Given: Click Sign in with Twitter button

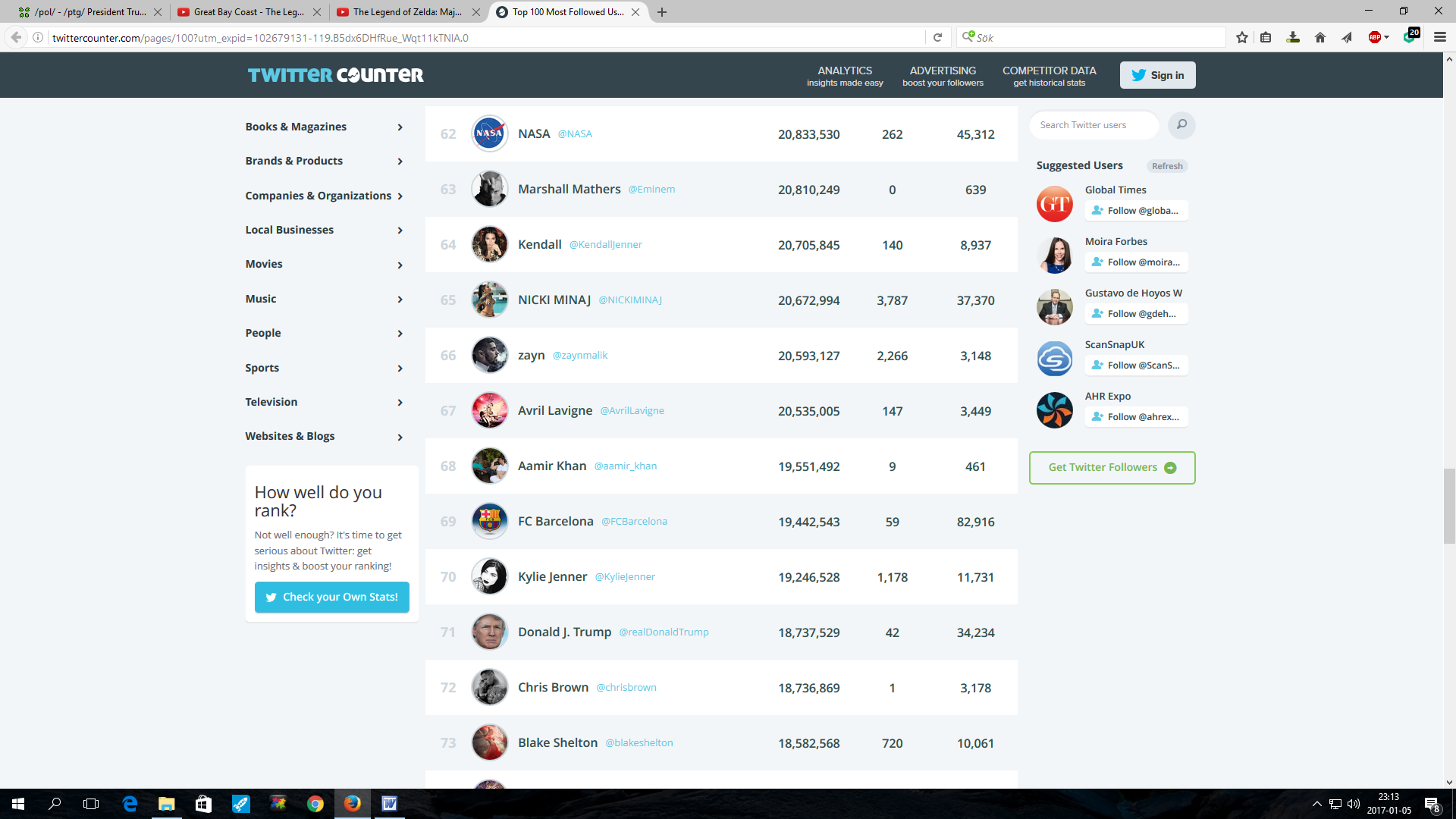Looking at the screenshot, I should 1157,75.
